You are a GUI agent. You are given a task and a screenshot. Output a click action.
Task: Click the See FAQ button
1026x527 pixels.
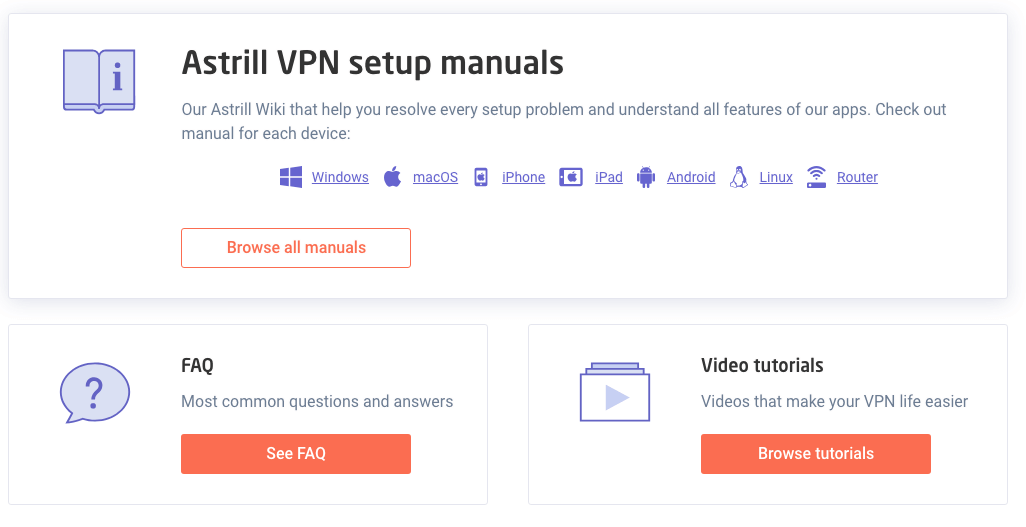296,454
